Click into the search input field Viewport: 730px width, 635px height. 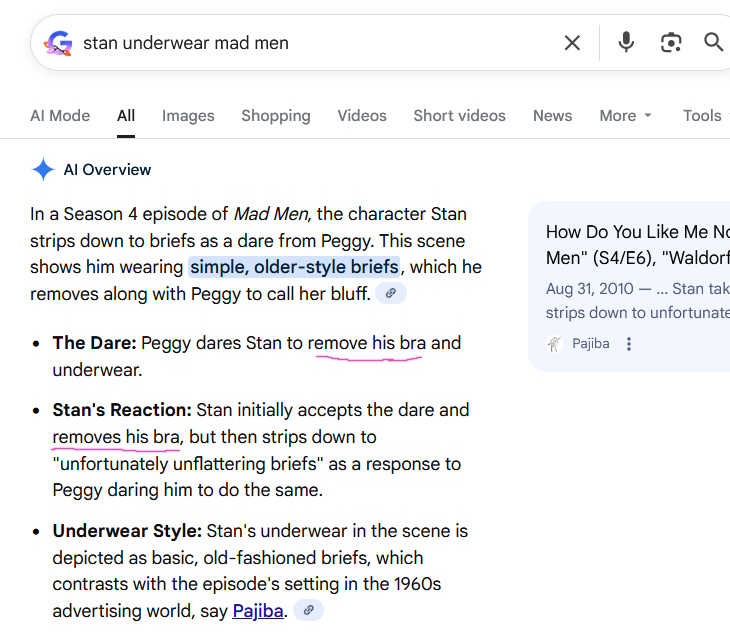pos(310,43)
